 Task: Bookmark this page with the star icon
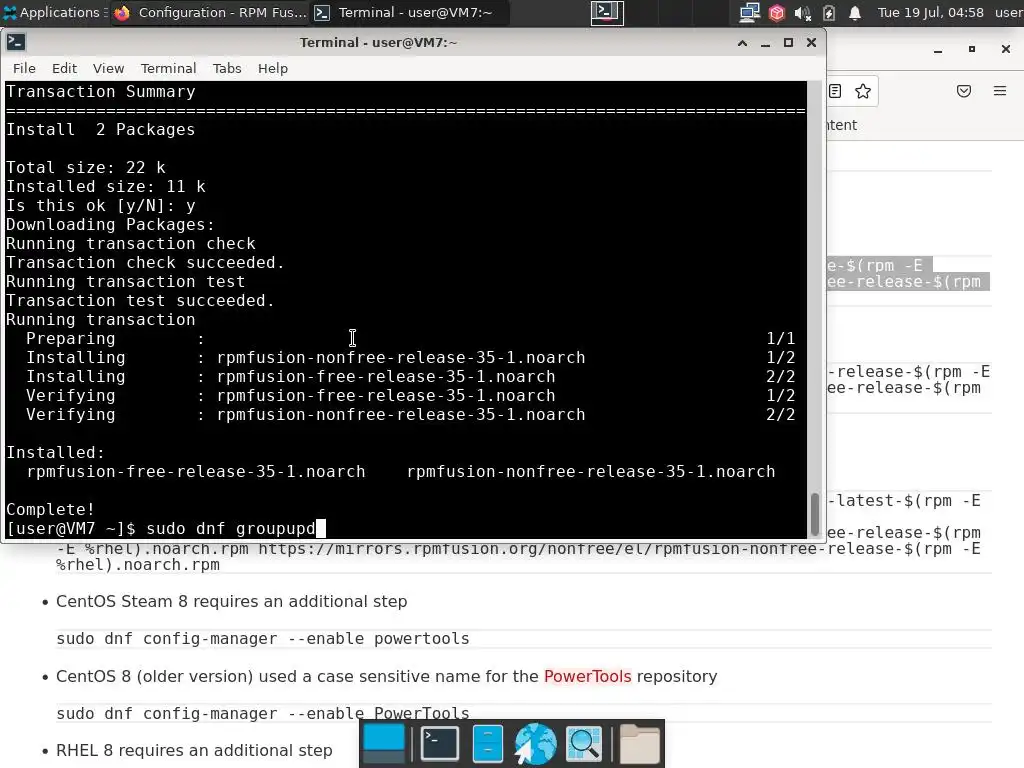(x=863, y=91)
